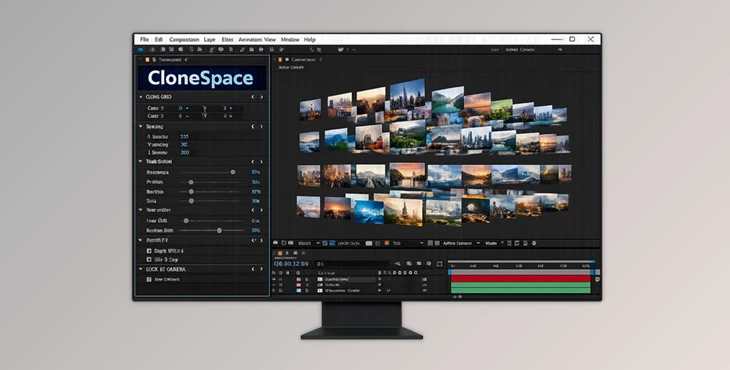
Task: Click the white rounded toggle icon in viewer footer
Action: 369,243
